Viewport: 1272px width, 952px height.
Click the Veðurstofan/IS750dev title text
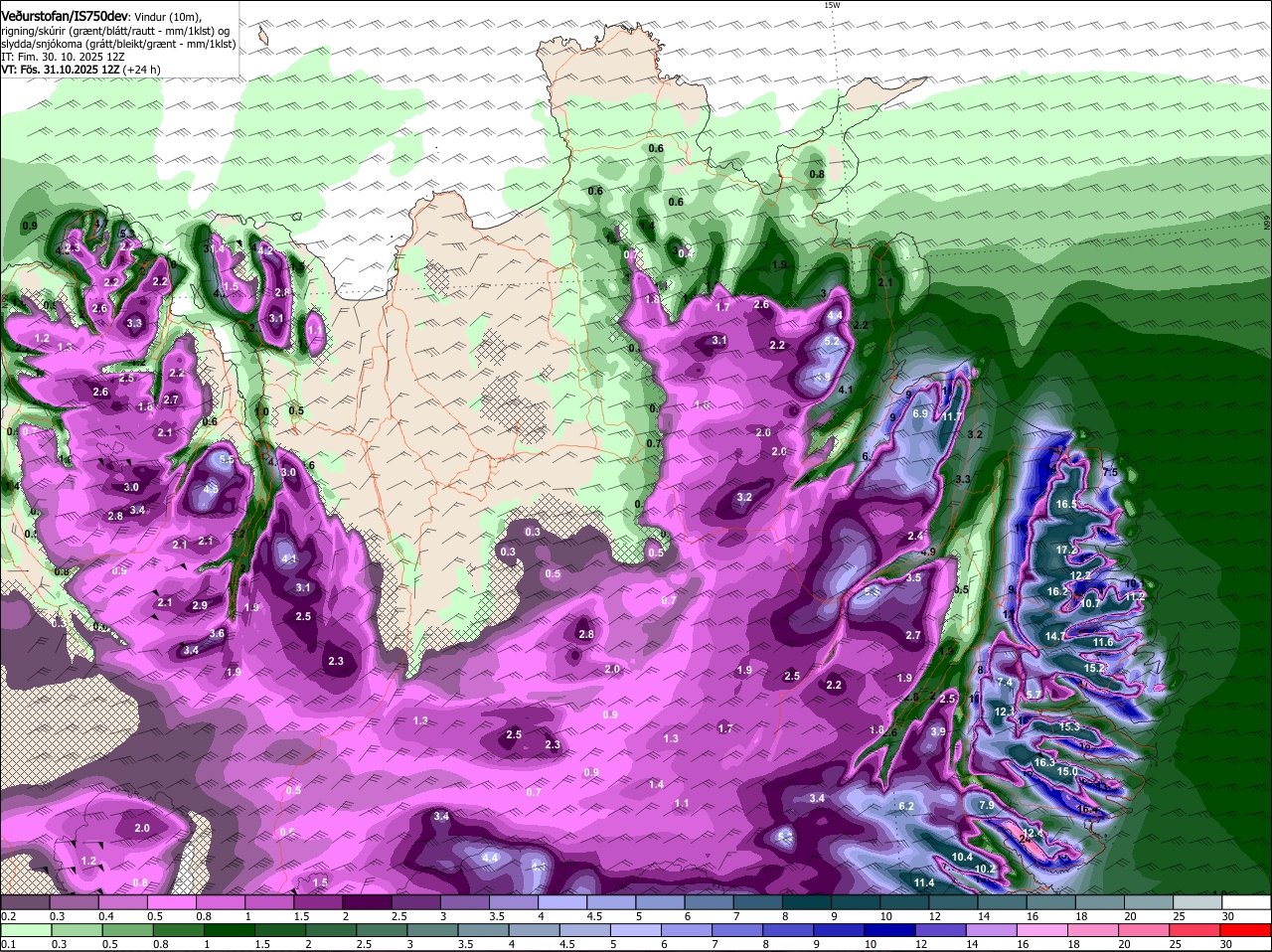click(65, 16)
